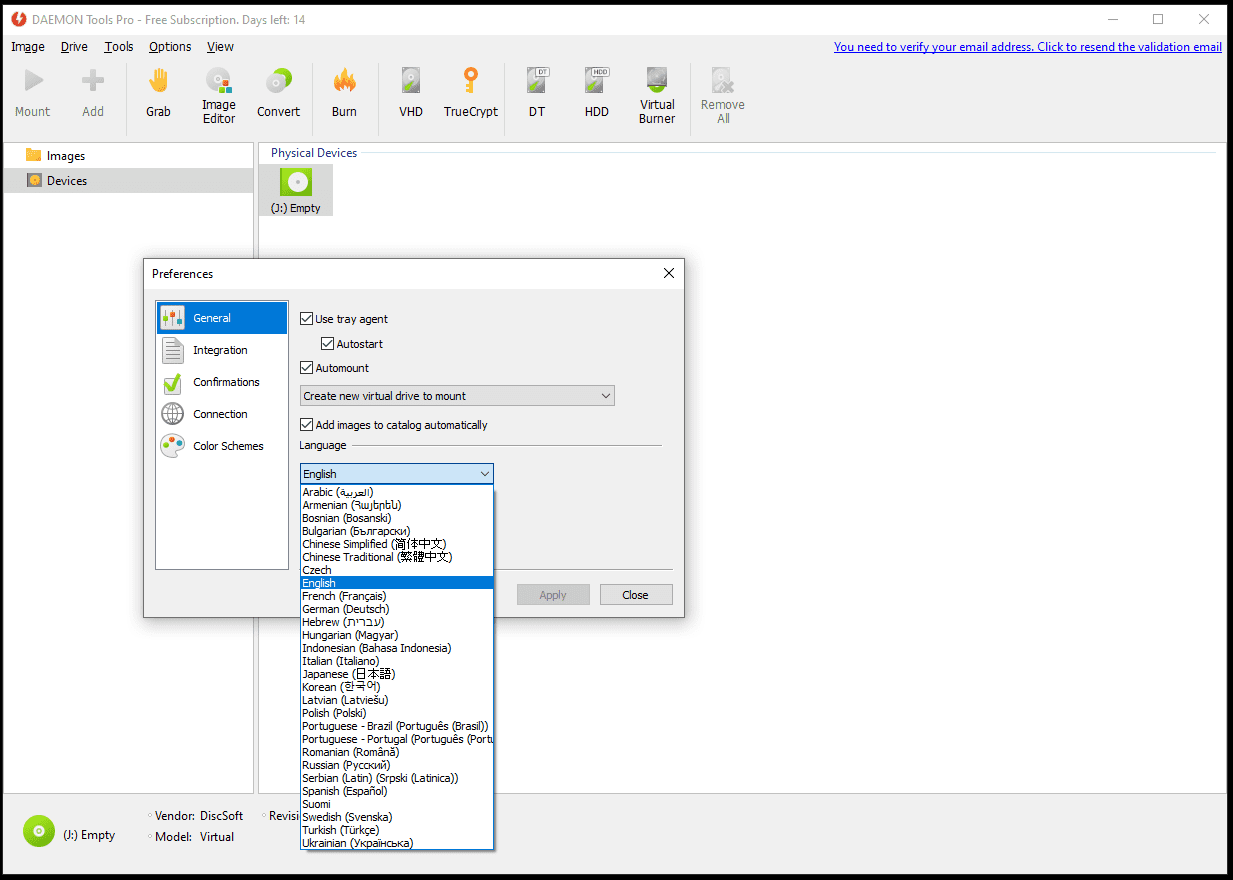
Task: Open the Create new virtual drive dropdown
Action: [457, 396]
